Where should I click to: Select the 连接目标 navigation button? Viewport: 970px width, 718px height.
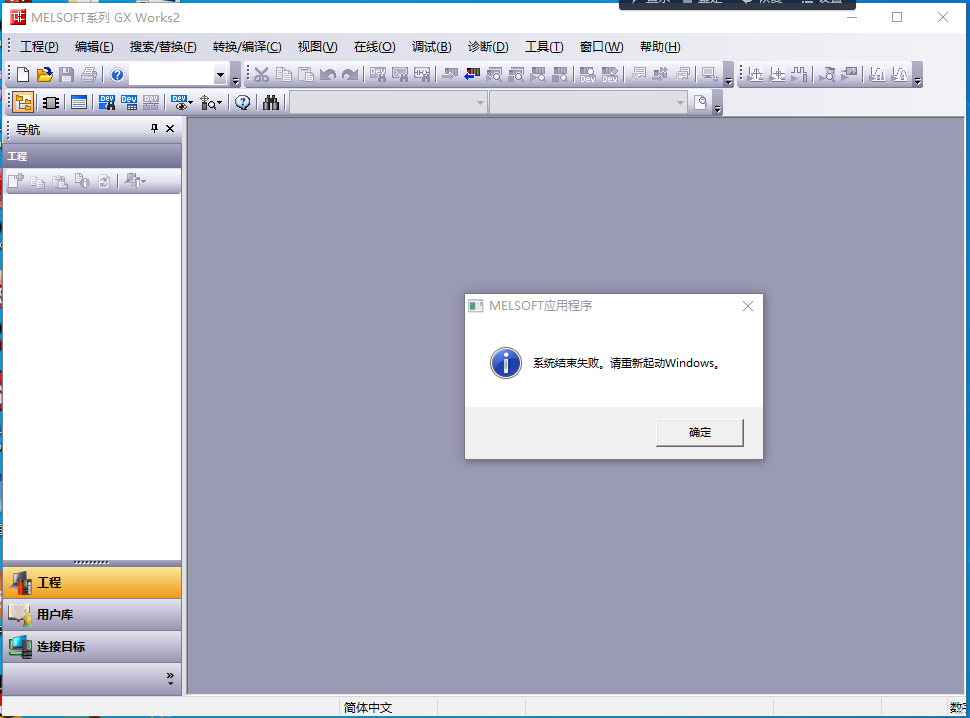[92, 647]
